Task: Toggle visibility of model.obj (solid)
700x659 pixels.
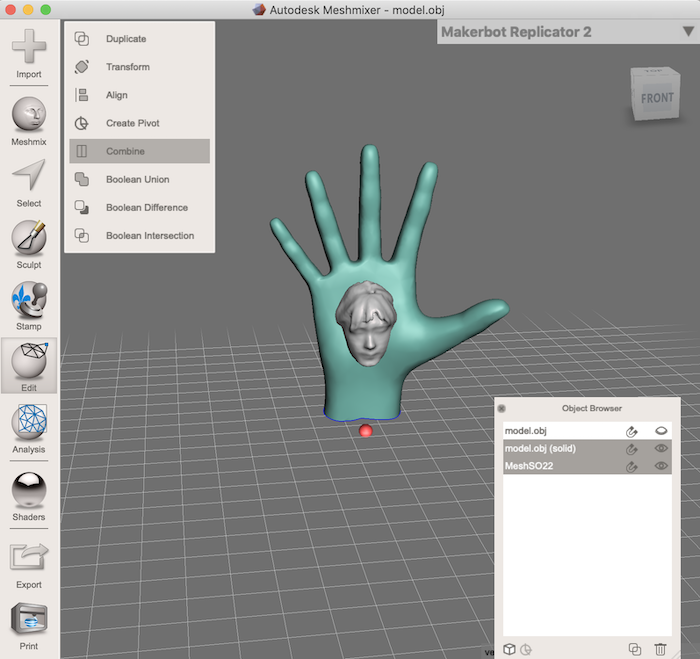Action: coord(661,448)
